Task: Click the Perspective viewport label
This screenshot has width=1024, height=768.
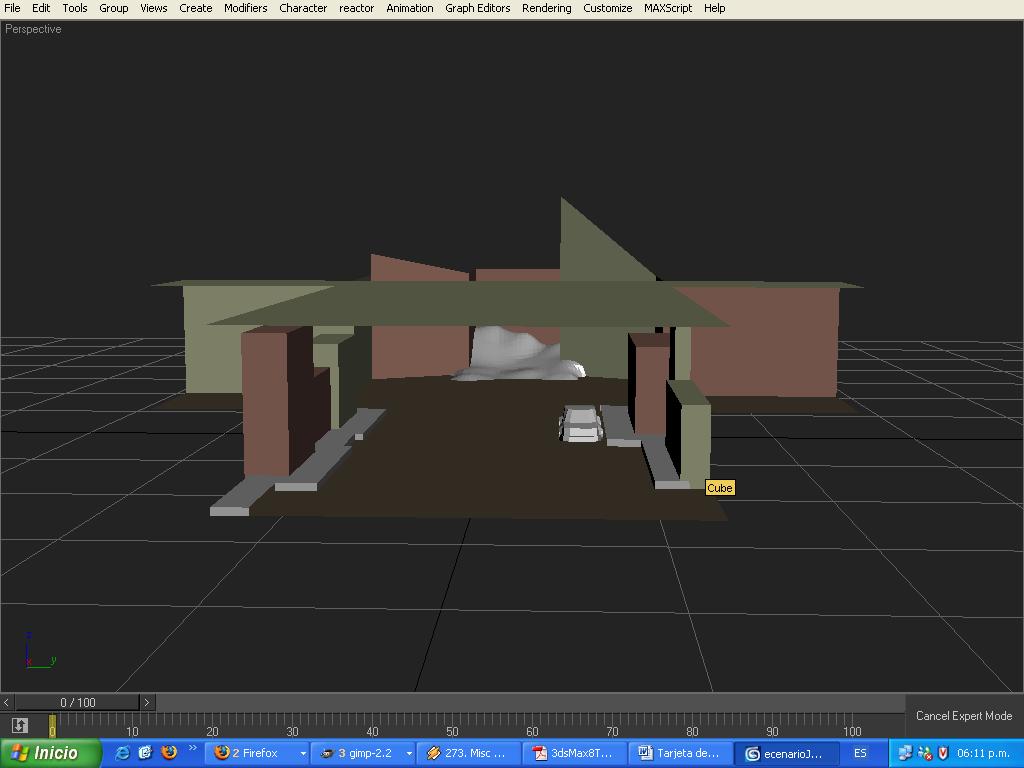Action: click(33, 29)
